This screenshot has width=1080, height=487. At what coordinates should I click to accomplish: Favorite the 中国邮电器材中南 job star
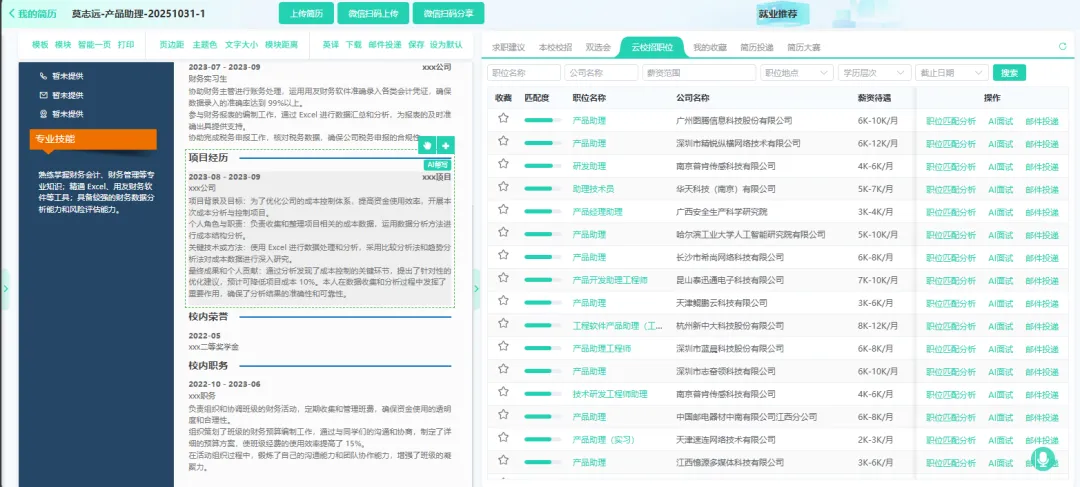pos(503,415)
